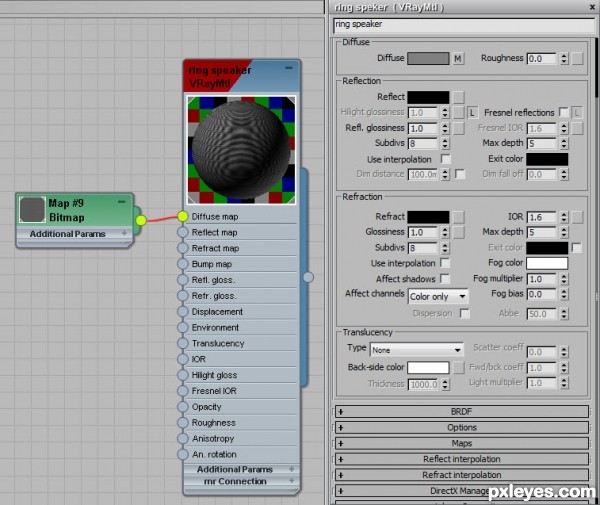The image size is (600, 505).
Task: Click the Fog bias value field
Action: [x=541, y=295]
